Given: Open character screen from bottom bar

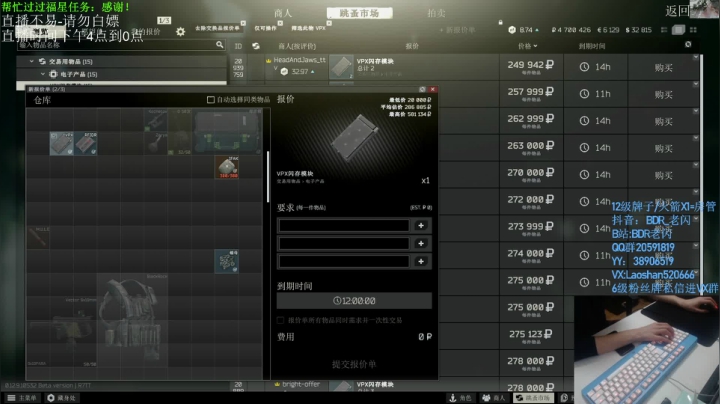Looking at the screenshot, I should tap(461, 398).
